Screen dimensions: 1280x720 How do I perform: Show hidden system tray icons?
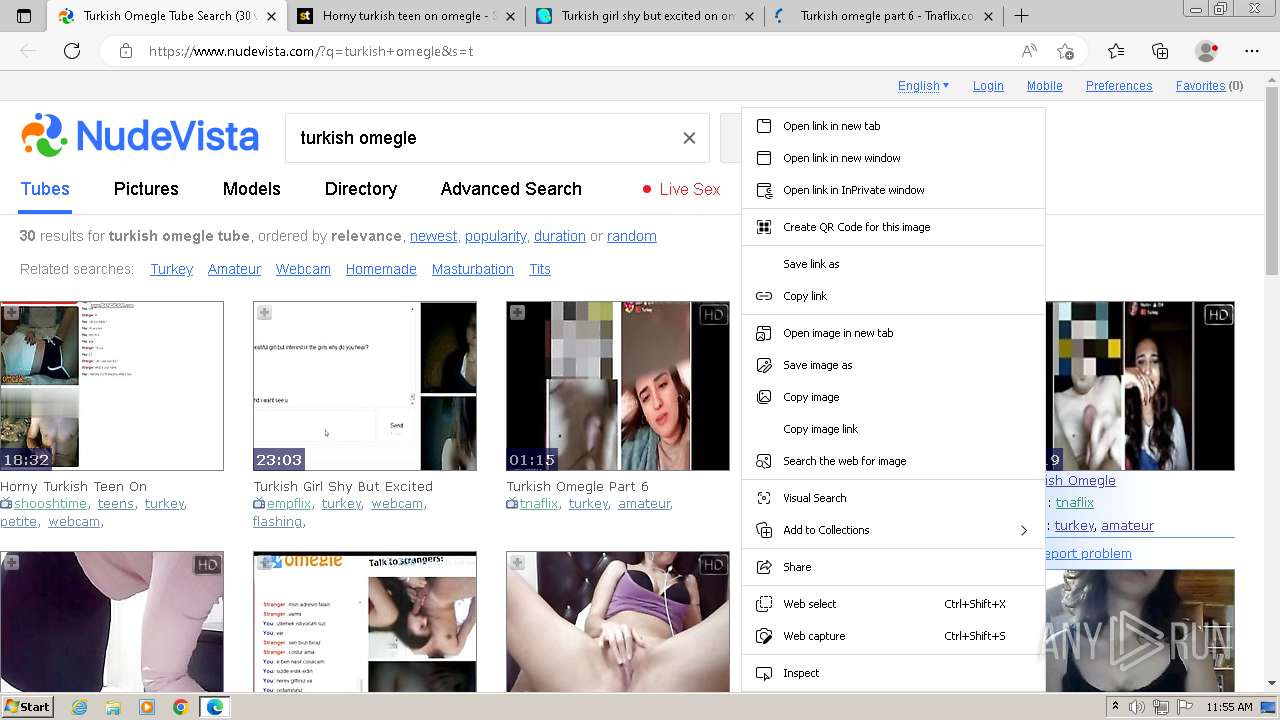(1116, 707)
